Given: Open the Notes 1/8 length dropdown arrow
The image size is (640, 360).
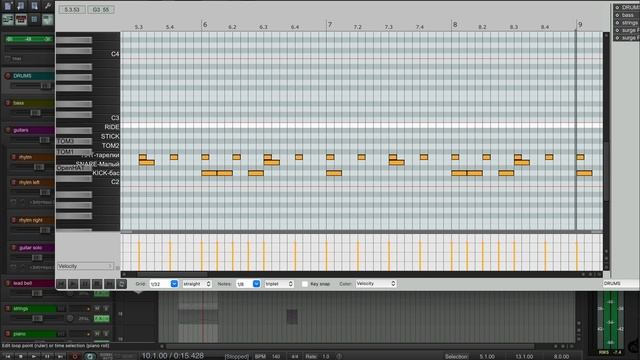Looking at the screenshot, I should [x=256, y=284].
